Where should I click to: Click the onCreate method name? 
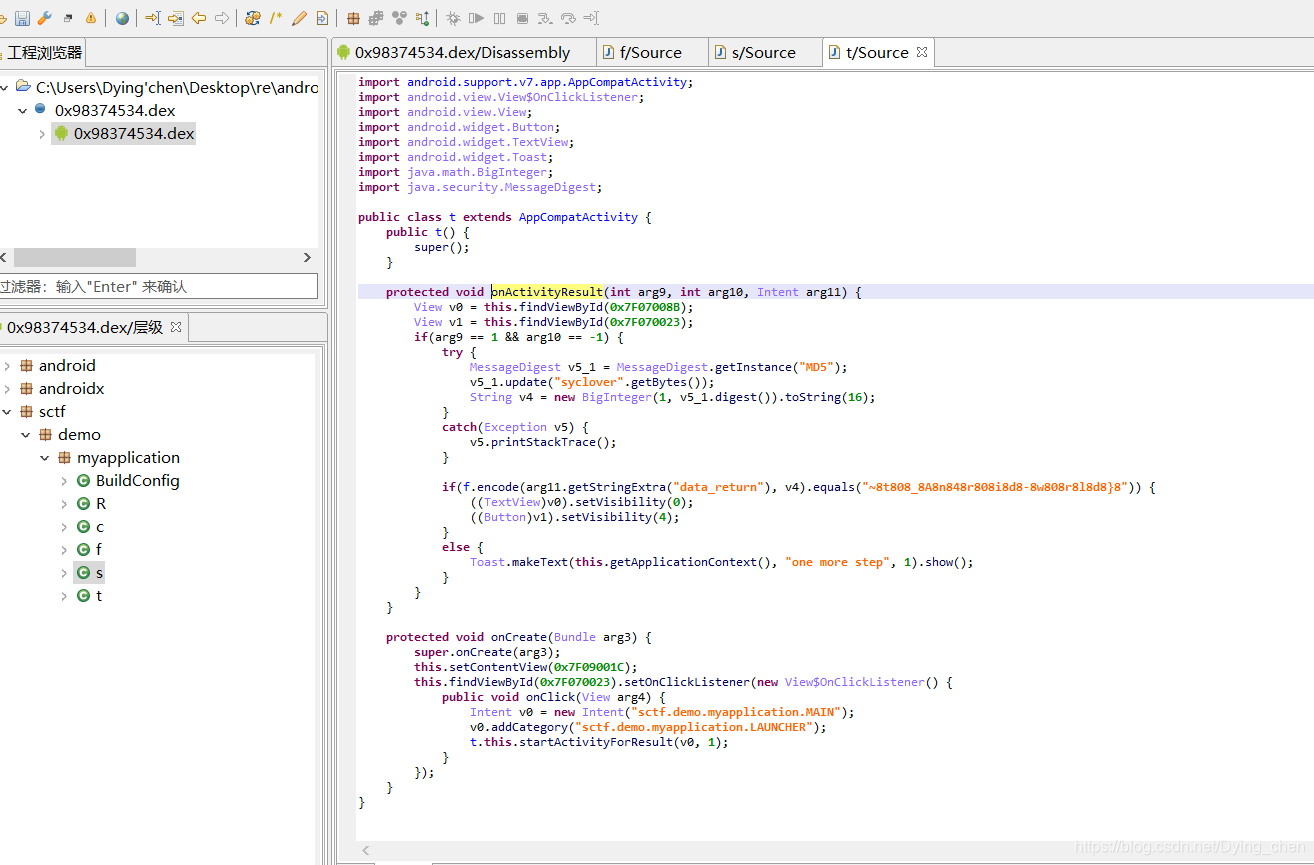[518, 637]
